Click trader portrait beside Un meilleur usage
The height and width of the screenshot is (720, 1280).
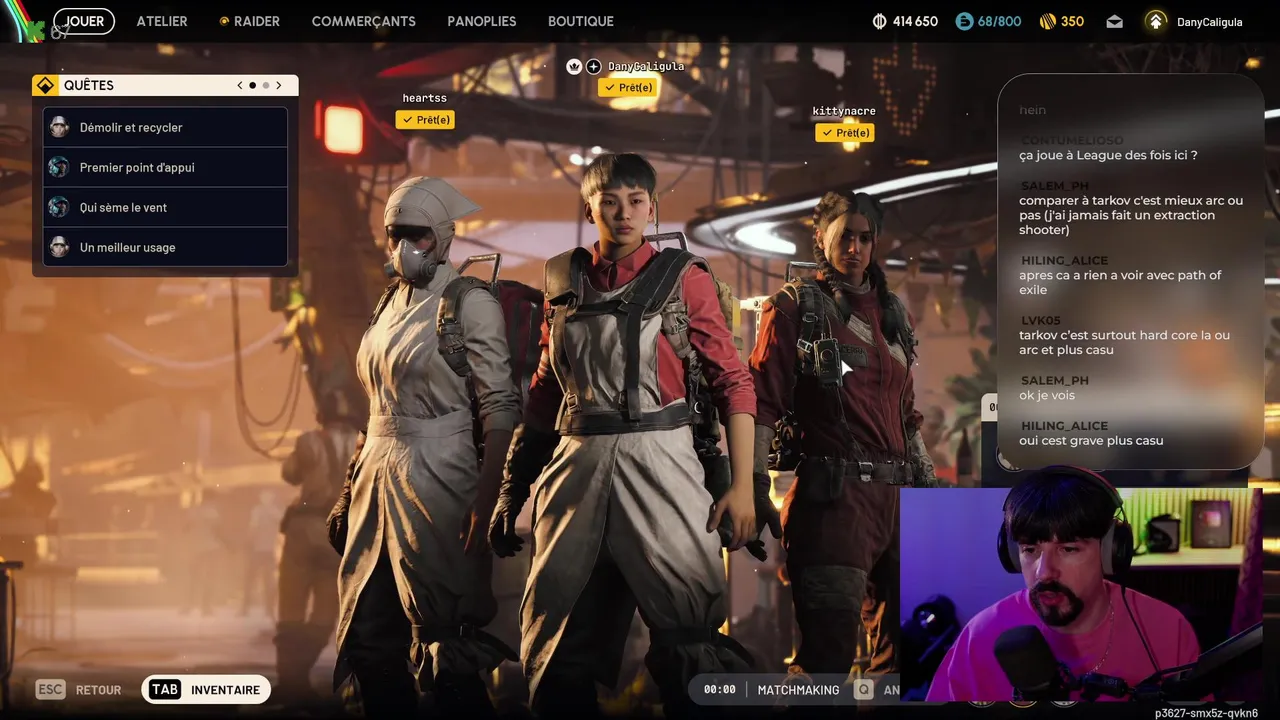pyautogui.click(x=59, y=247)
